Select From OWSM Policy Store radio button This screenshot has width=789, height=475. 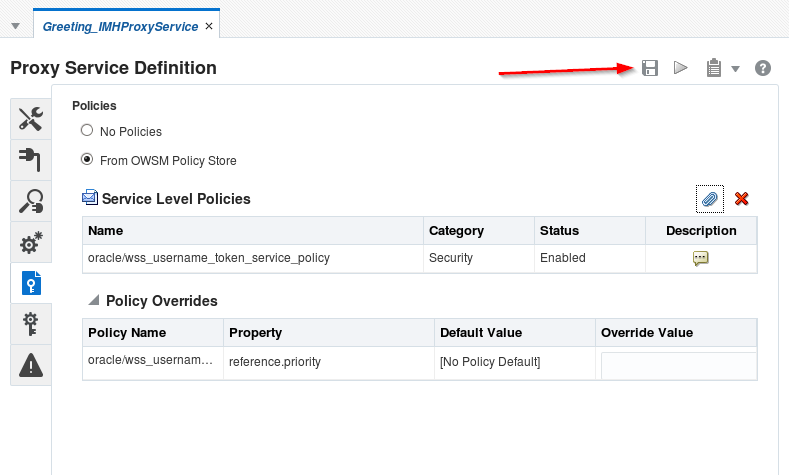87,159
